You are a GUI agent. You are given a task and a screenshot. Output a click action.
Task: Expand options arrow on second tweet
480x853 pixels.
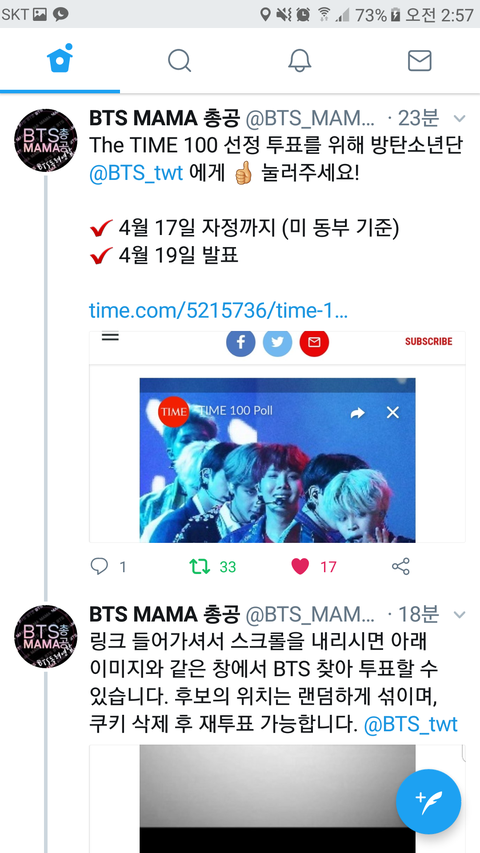pos(460,615)
